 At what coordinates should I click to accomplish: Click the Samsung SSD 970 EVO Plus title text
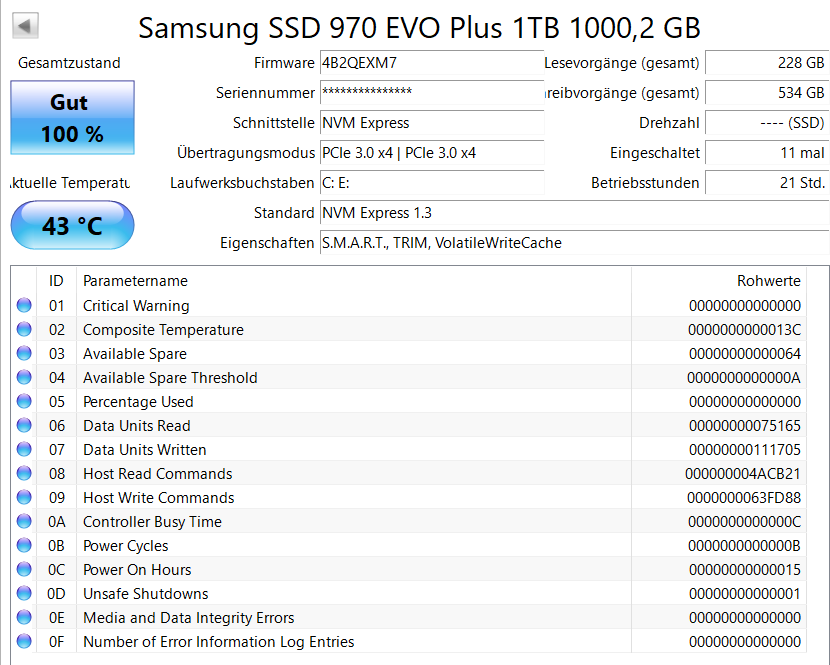pos(420,28)
